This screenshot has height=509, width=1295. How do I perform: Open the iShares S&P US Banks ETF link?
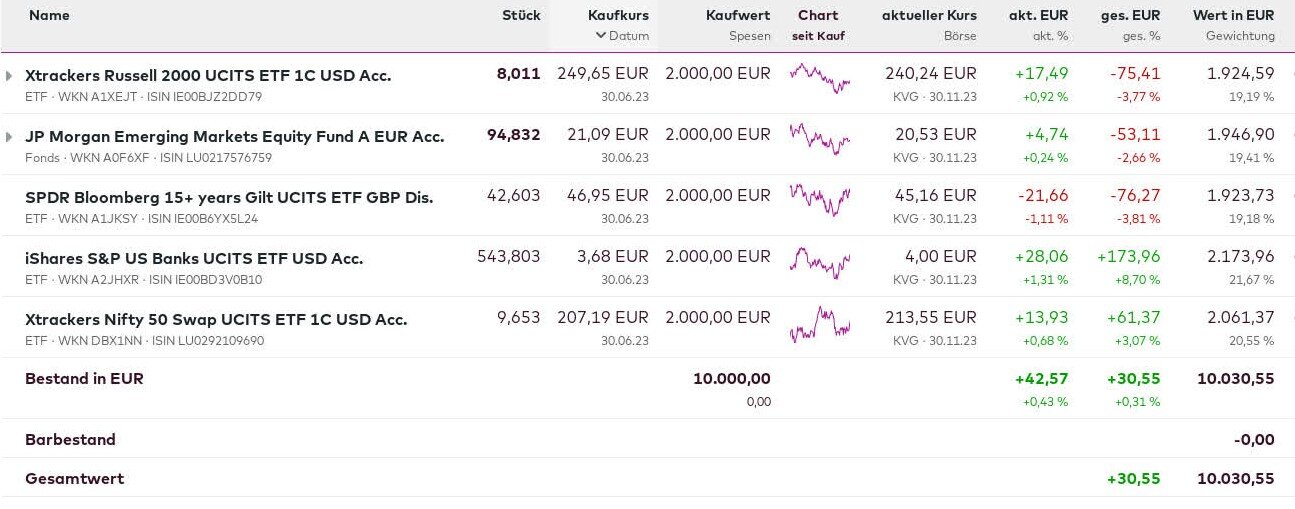tap(194, 259)
